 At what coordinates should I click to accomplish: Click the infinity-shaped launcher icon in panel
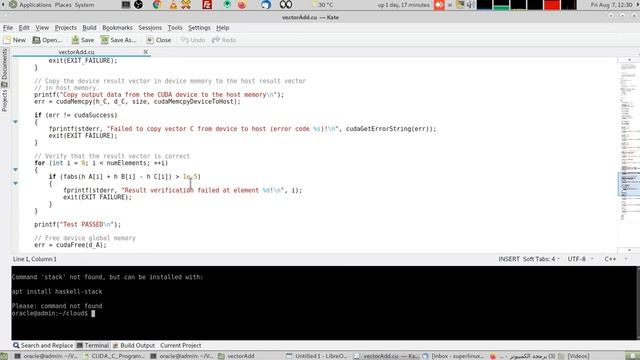click(x=286, y=5)
